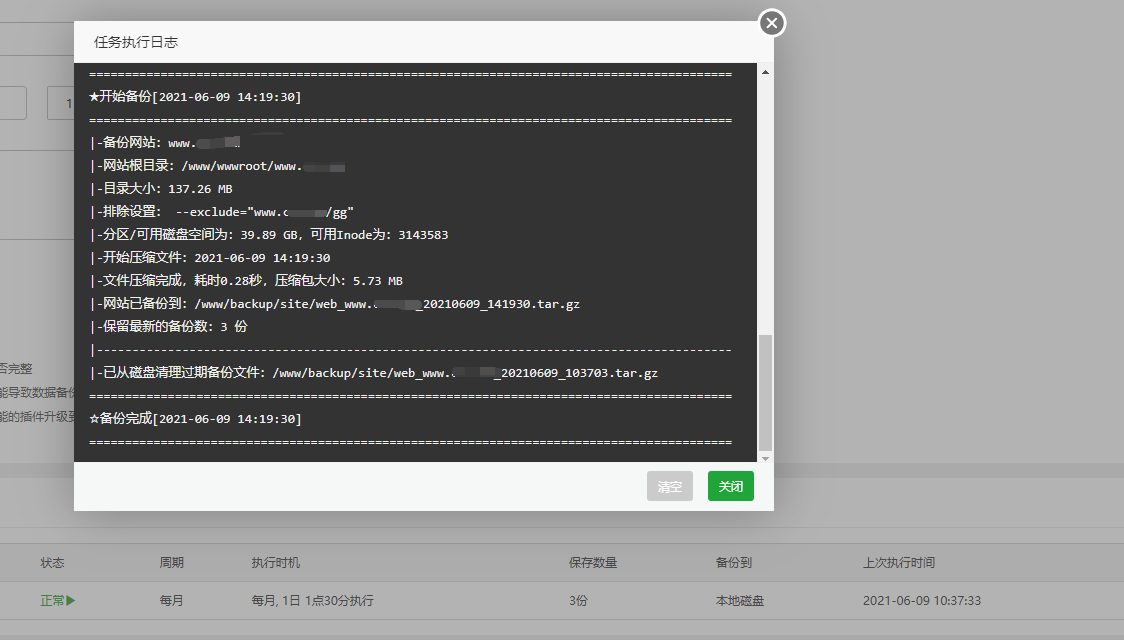
Task: Click the 压缩包大小: 5.73 MB line
Action: pos(247,280)
